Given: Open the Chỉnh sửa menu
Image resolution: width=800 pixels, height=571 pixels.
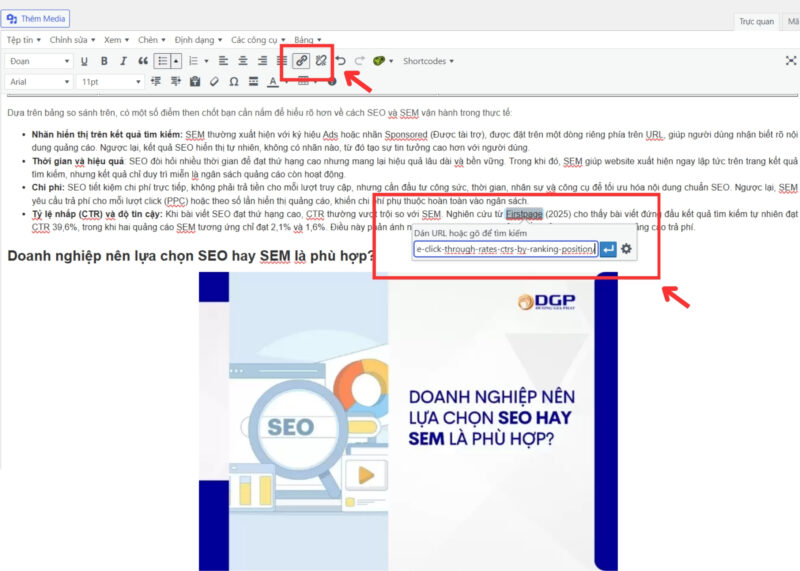Looking at the screenshot, I should click(x=72, y=40).
